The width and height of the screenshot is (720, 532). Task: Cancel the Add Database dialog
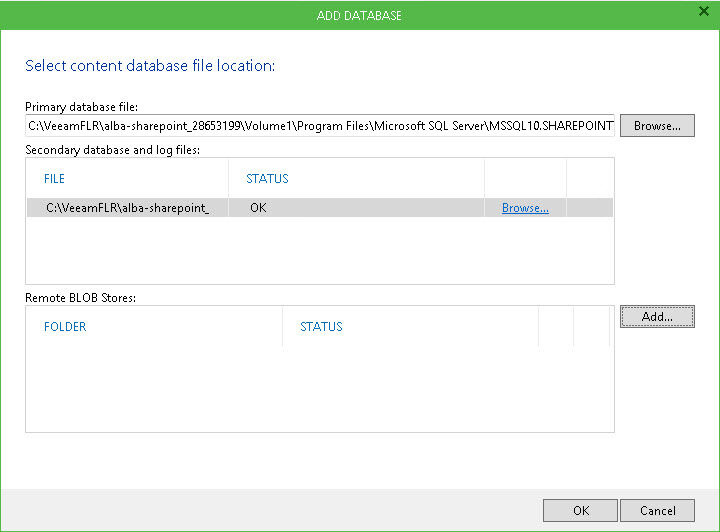pos(656,510)
